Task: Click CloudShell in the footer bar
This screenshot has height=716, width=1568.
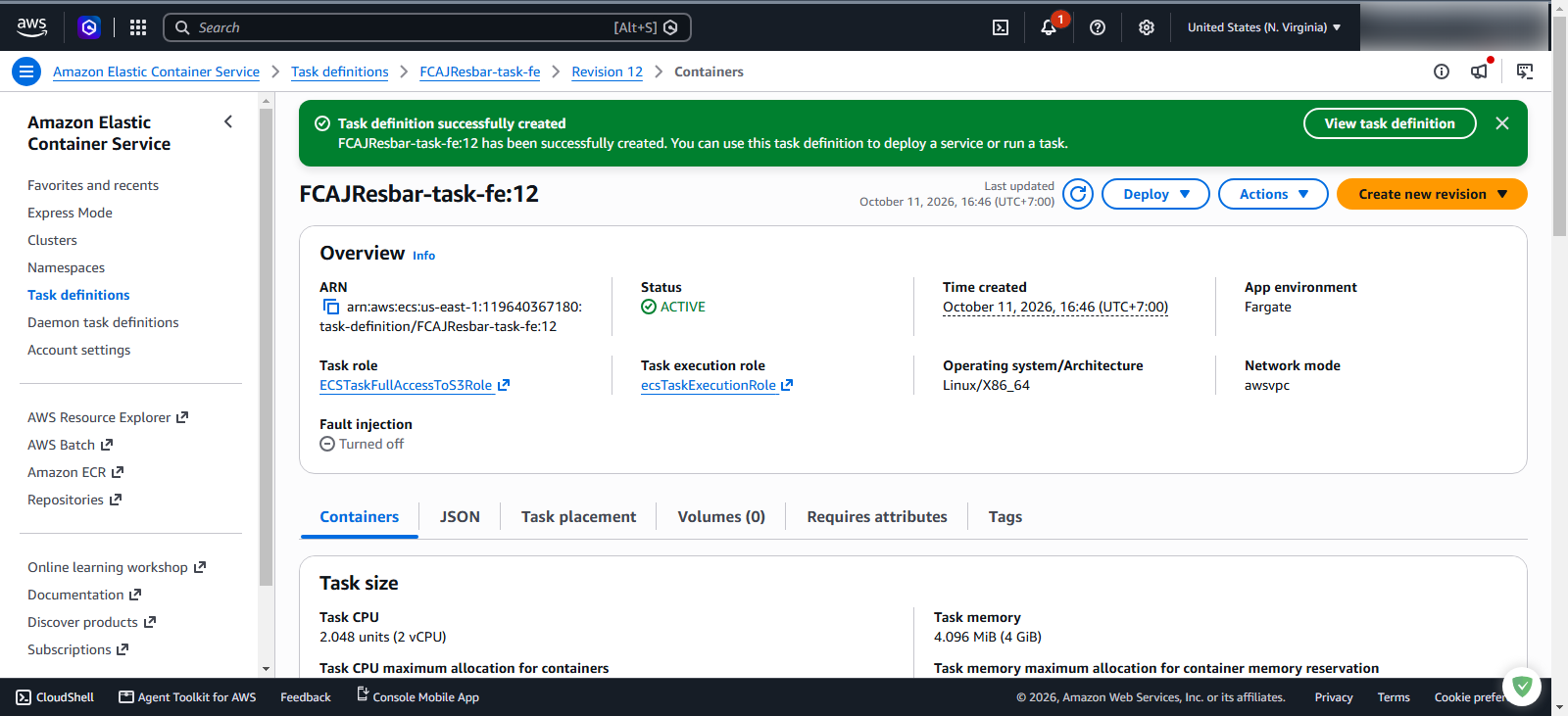Action: click(55, 697)
